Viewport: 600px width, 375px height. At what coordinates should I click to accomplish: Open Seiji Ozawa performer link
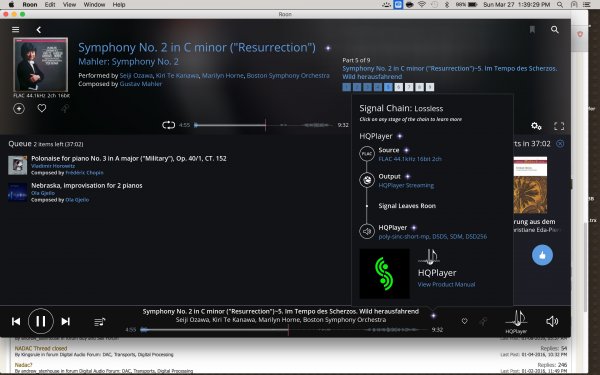click(136, 75)
